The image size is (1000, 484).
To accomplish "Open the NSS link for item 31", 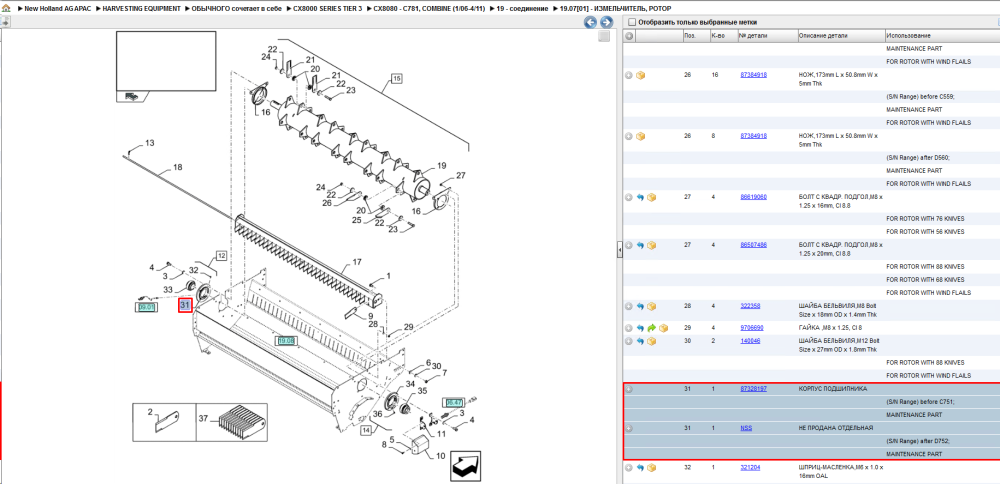I will (x=746, y=428).
